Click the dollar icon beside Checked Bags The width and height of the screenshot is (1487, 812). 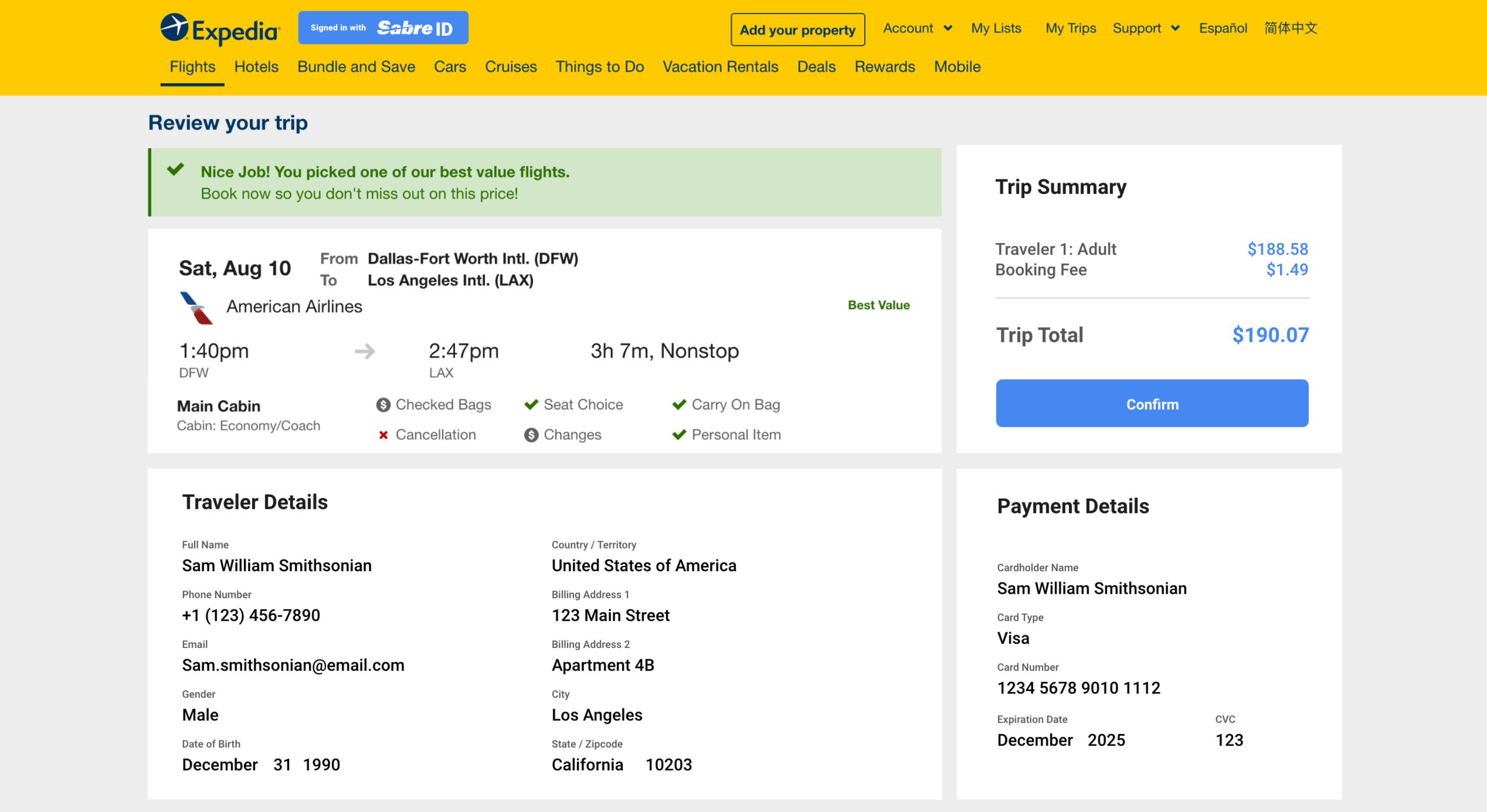(384, 405)
